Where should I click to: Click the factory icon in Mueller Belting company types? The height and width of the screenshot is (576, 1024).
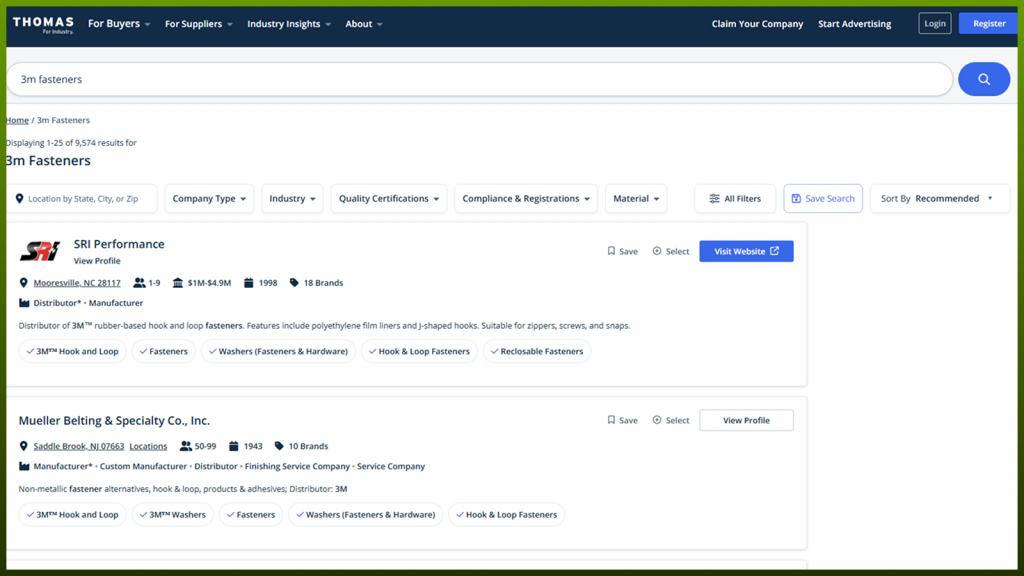24,466
